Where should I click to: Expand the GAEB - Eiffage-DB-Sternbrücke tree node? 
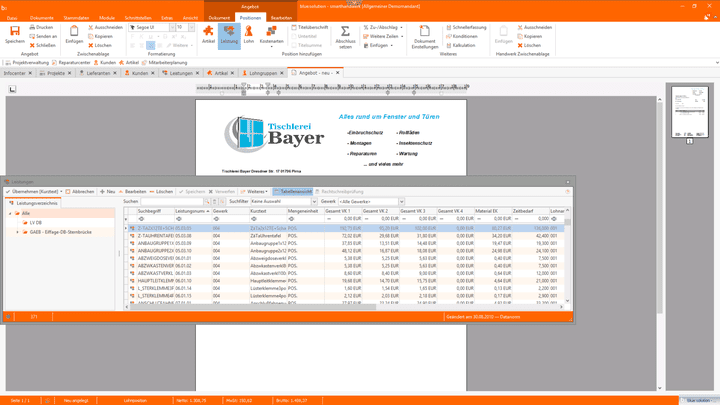pyautogui.click(x=18, y=232)
